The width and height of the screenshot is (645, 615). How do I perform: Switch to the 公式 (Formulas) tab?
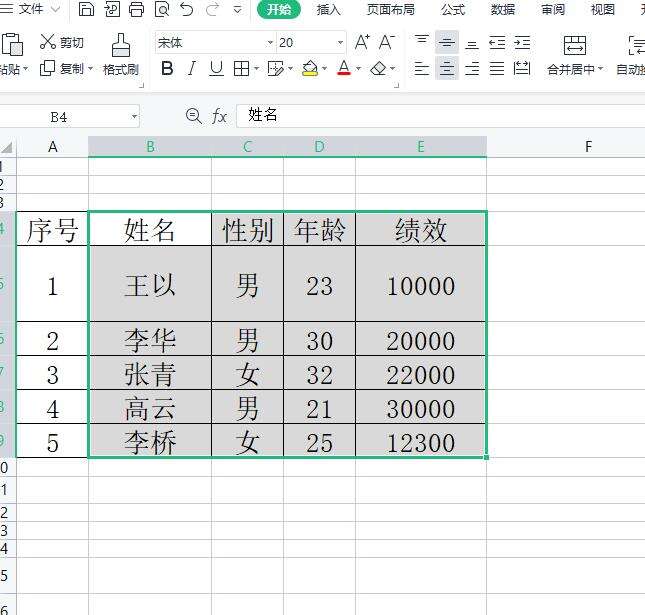(x=453, y=9)
